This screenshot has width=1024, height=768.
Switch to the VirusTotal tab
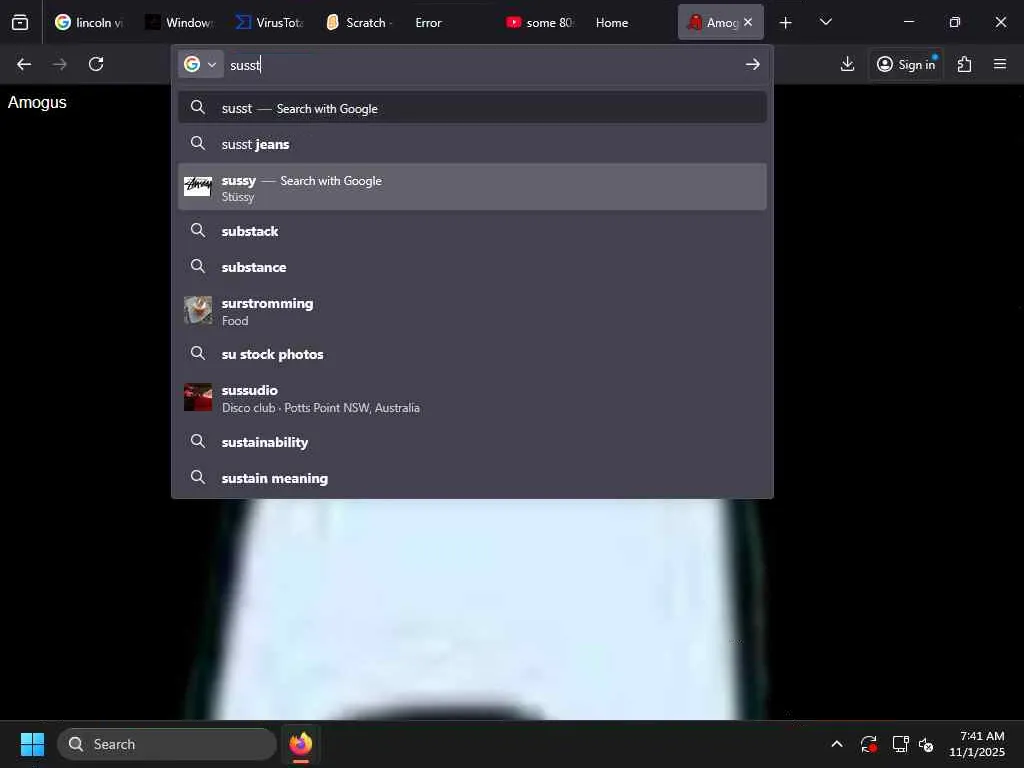(269, 22)
